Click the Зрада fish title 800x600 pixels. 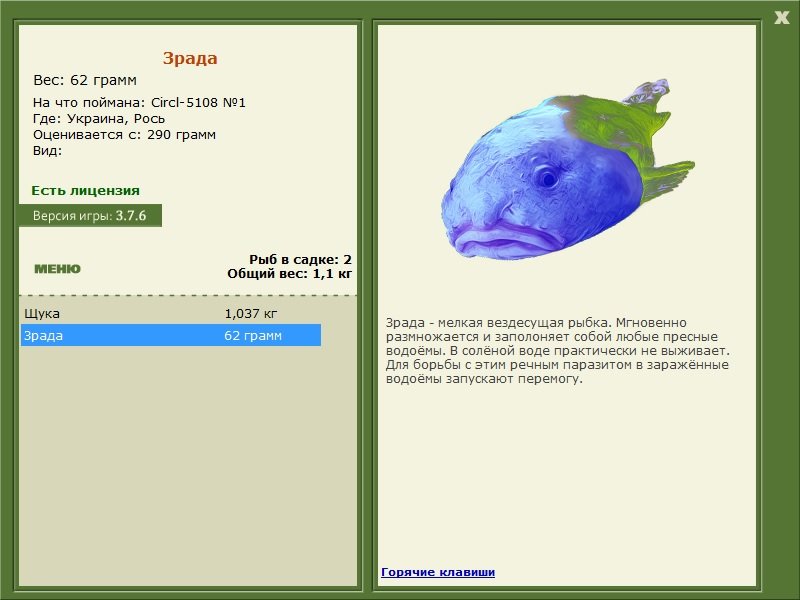point(190,58)
